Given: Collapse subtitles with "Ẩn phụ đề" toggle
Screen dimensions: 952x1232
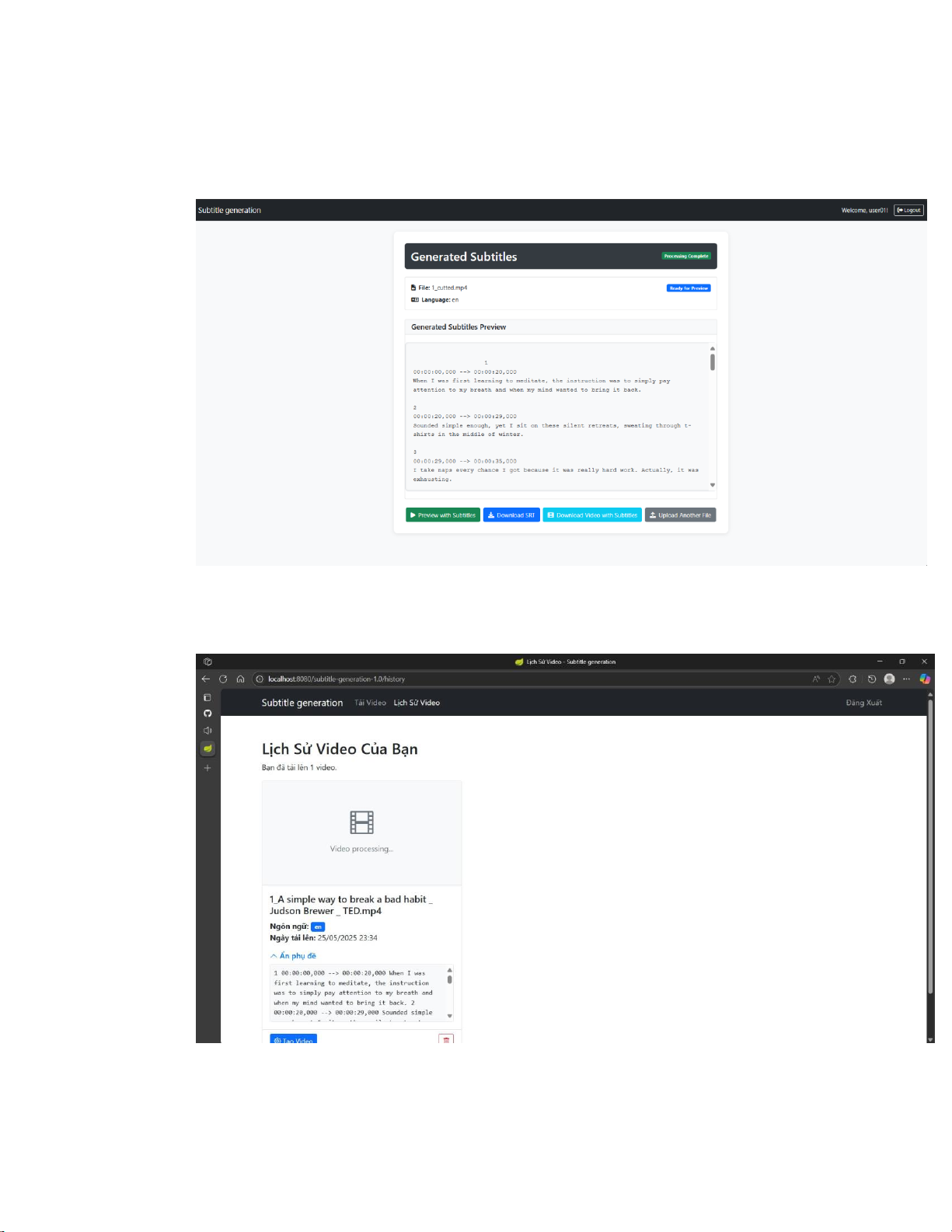Looking at the screenshot, I should (293, 956).
